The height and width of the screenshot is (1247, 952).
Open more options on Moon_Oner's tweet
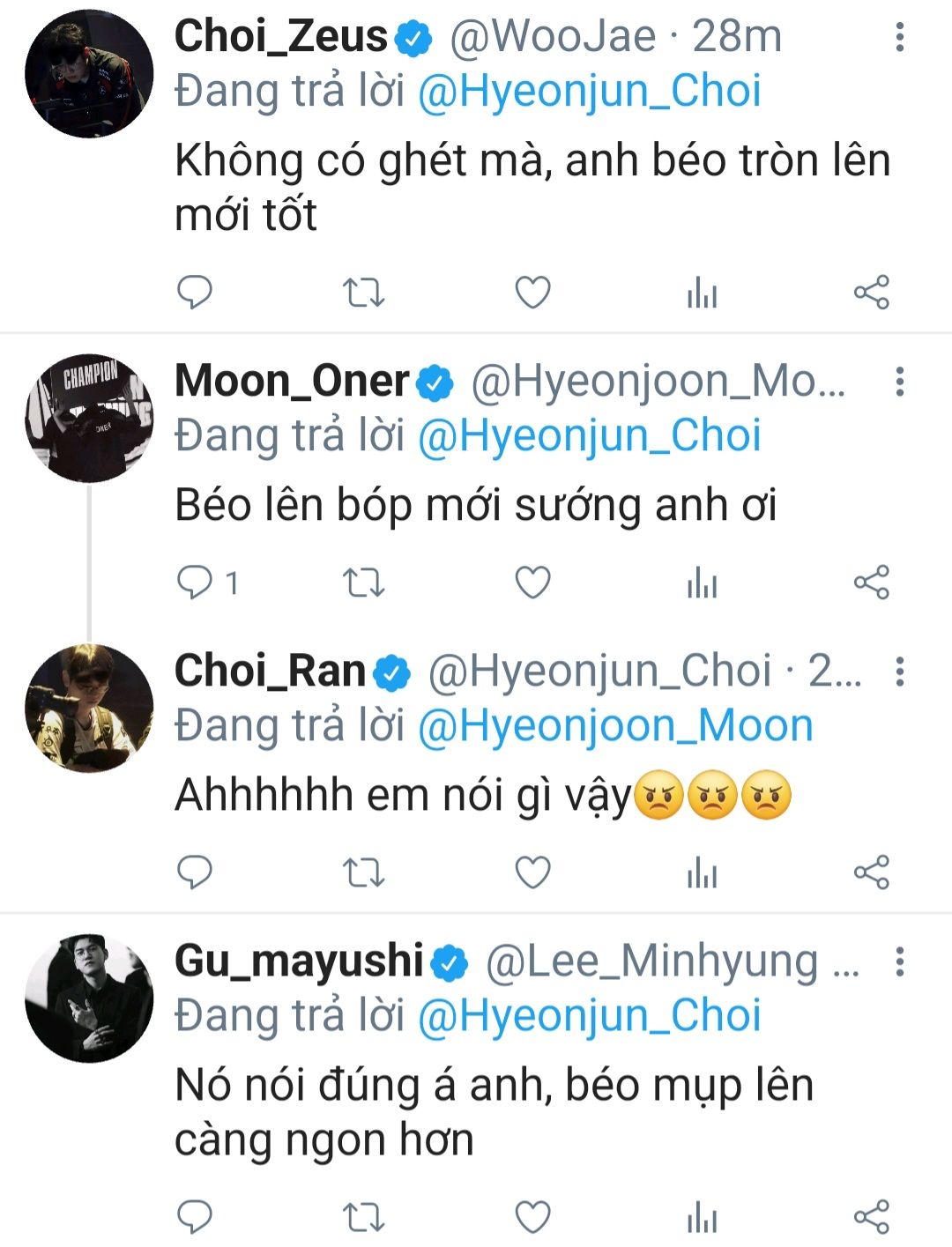[x=899, y=382]
